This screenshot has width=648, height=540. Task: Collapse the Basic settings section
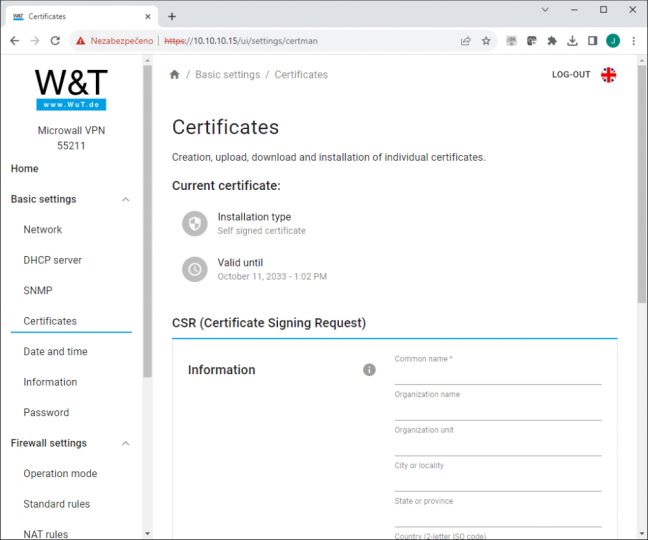coord(126,200)
